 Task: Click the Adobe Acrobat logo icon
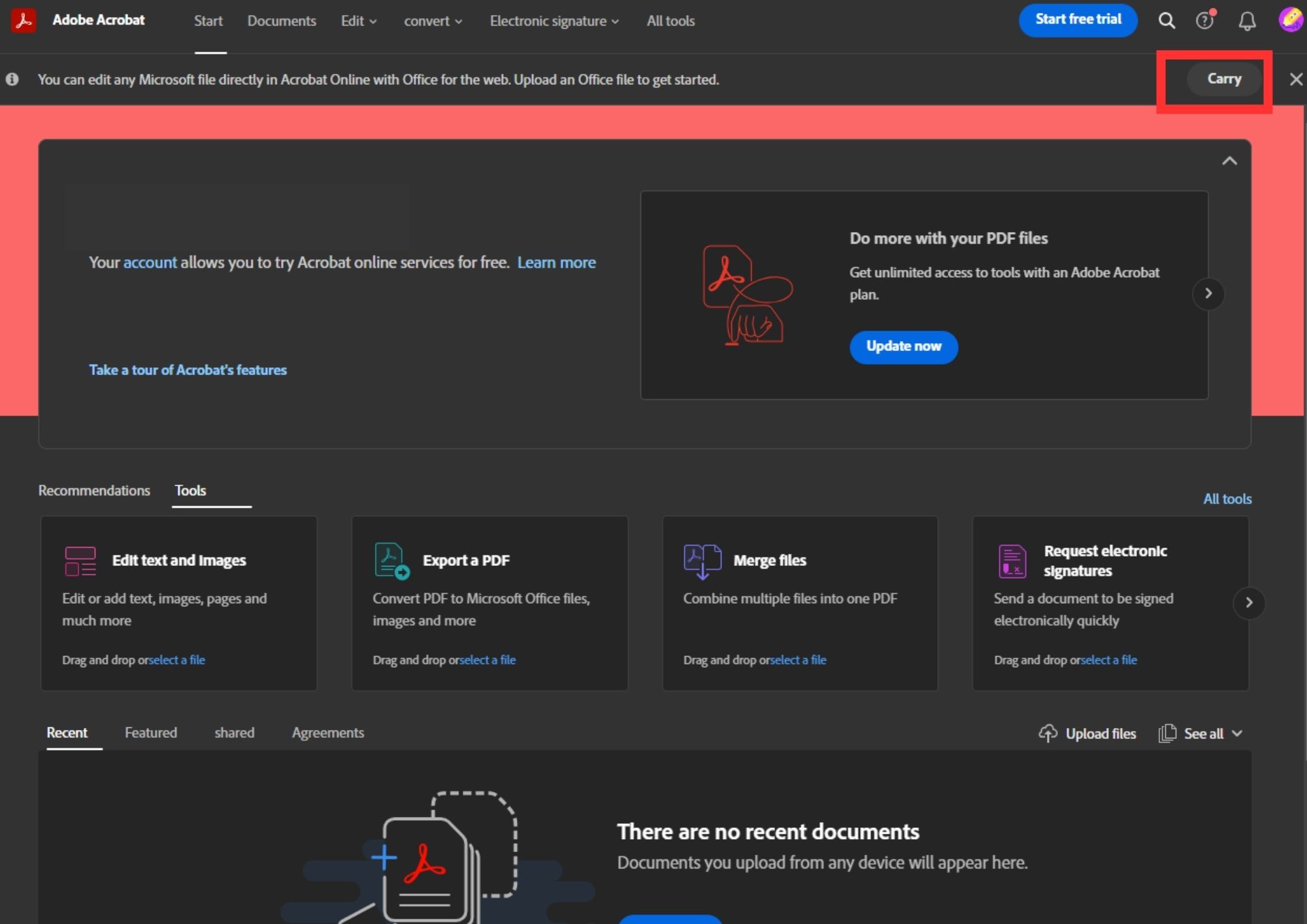coord(24,20)
